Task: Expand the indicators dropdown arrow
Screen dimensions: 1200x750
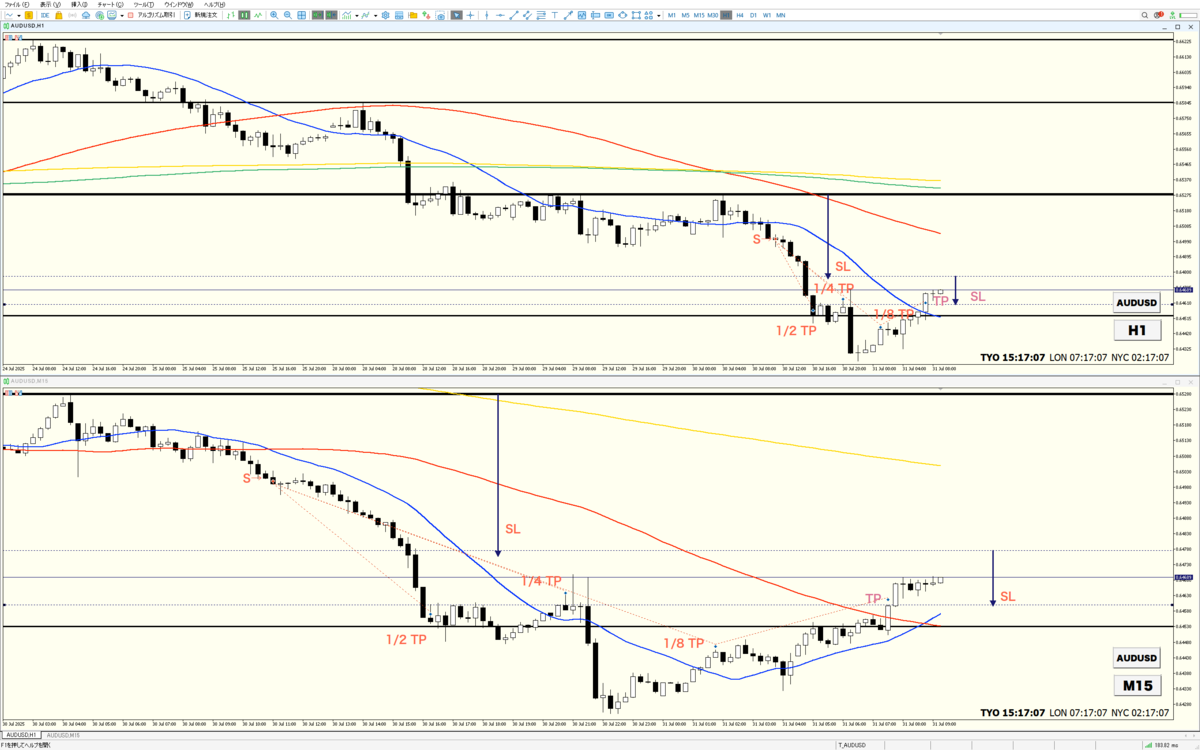Action: [357, 16]
